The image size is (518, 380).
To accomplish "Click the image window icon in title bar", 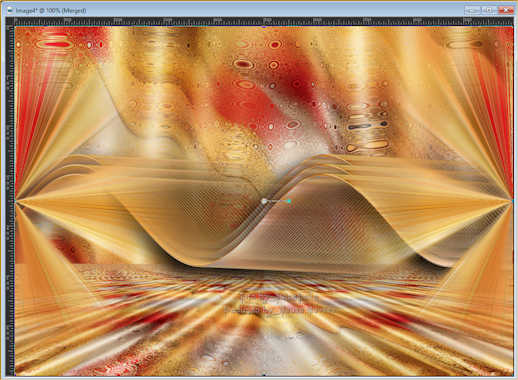I will tap(11, 11).
